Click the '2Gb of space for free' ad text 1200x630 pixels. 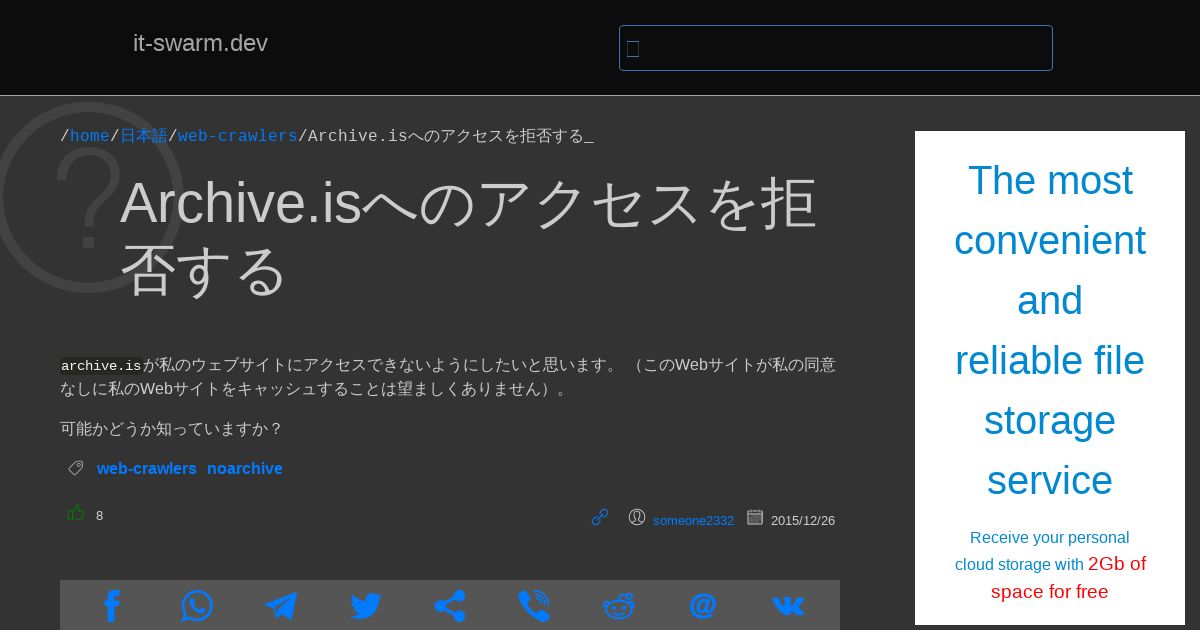[1068, 577]
